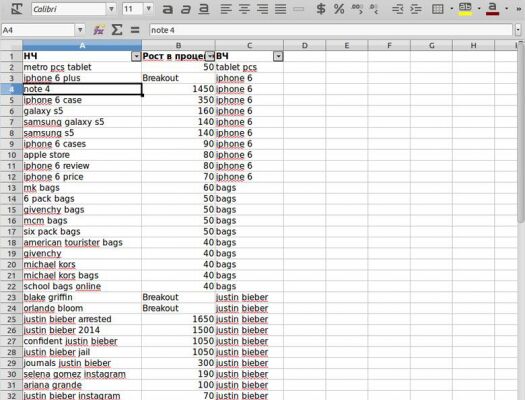Select the cell with value 1650
Screen dimensions: 525x400
[178, 319]
